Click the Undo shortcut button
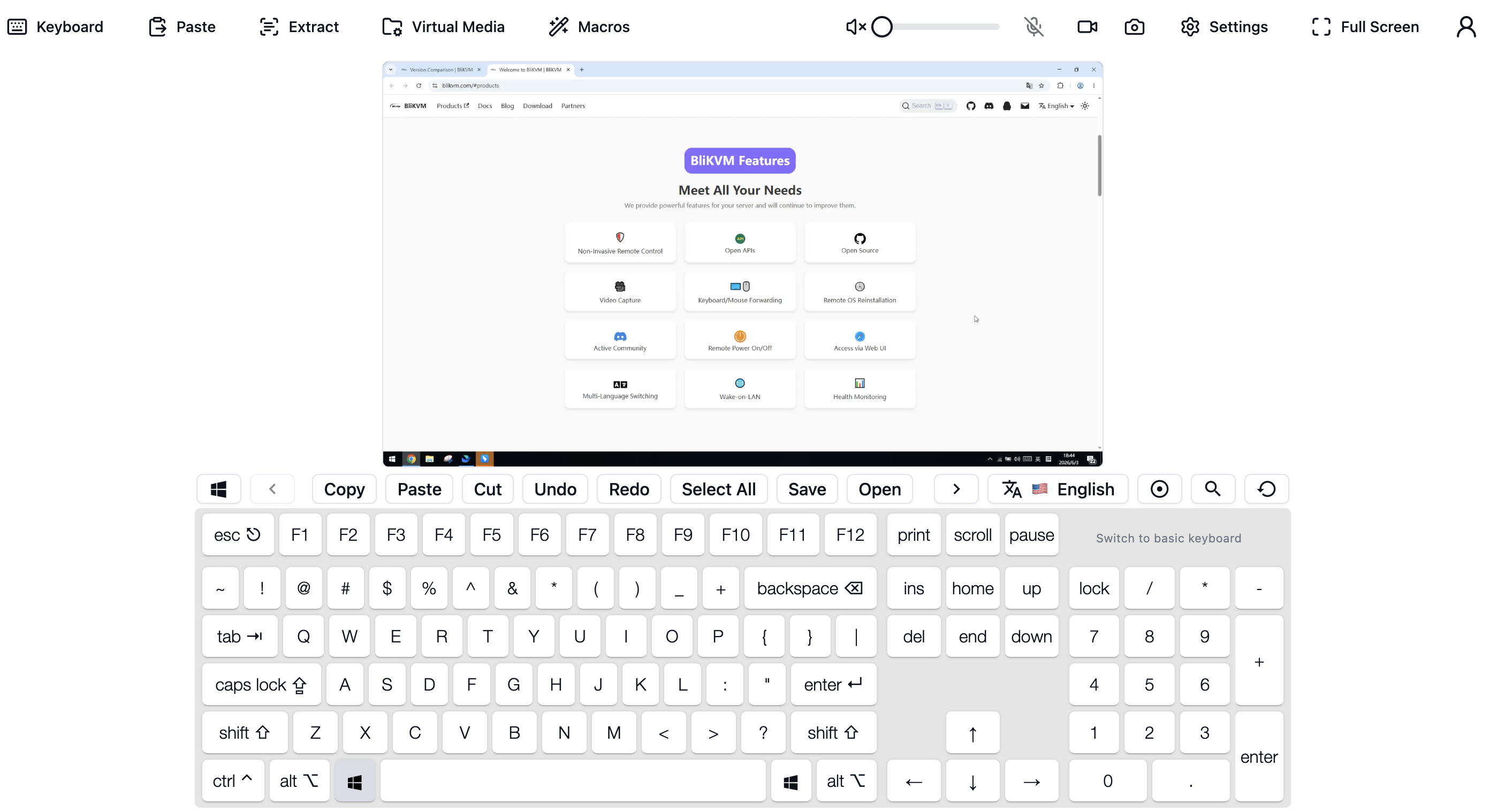The image size is (1490, 812). [x=556, y=489]
